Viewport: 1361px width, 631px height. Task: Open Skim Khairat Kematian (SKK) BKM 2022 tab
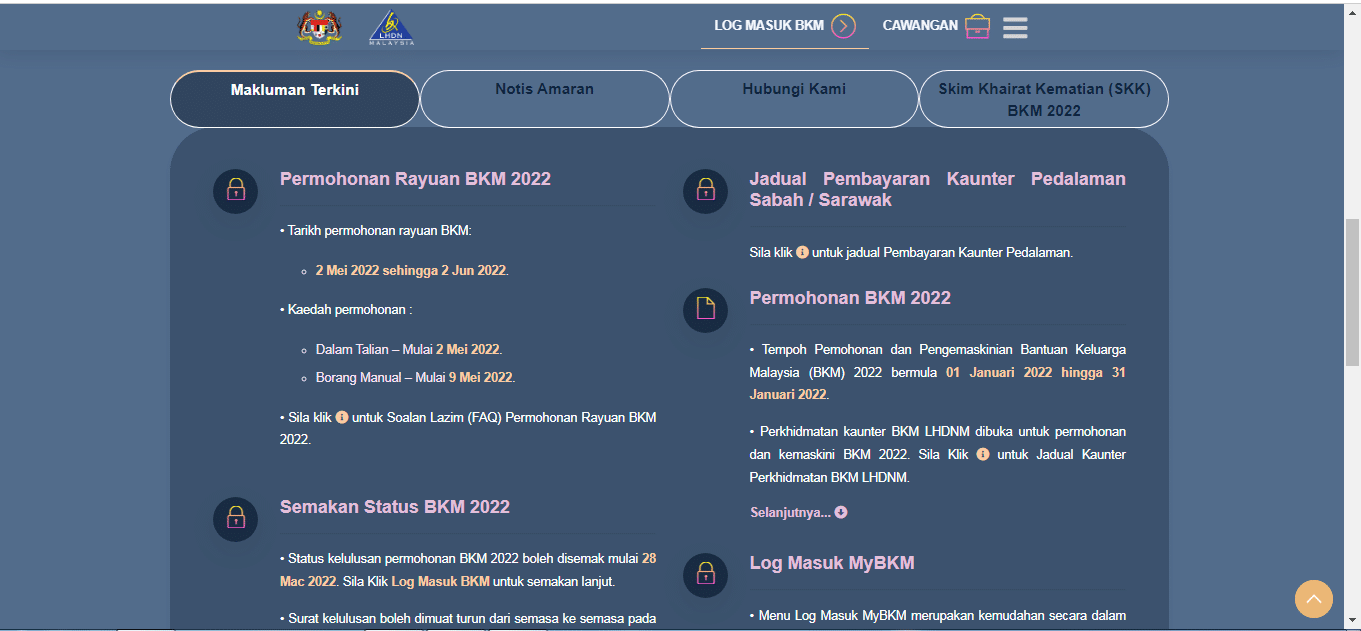[1044, 99]
